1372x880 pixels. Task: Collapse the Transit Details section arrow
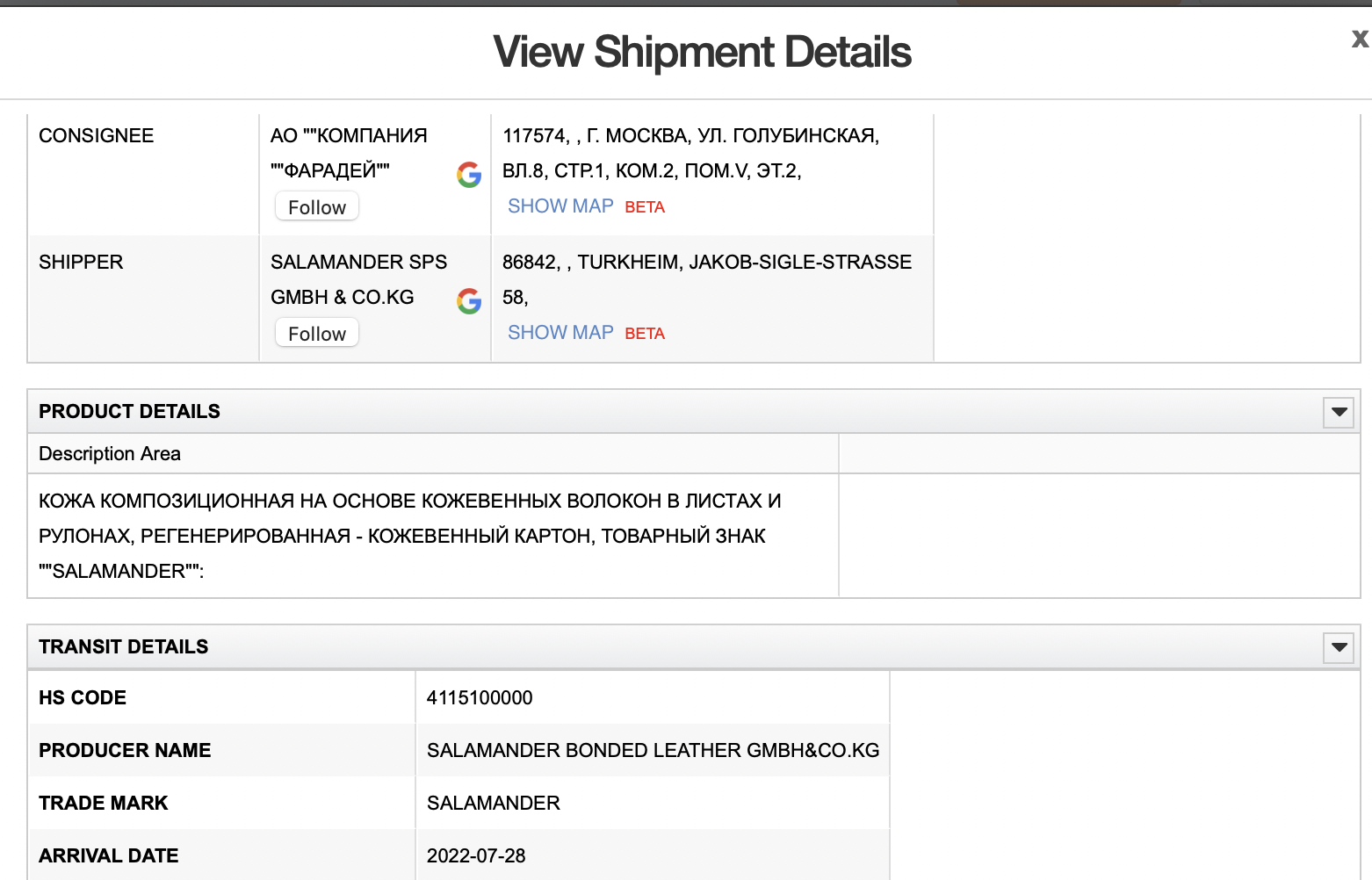tap(1339, 647)
